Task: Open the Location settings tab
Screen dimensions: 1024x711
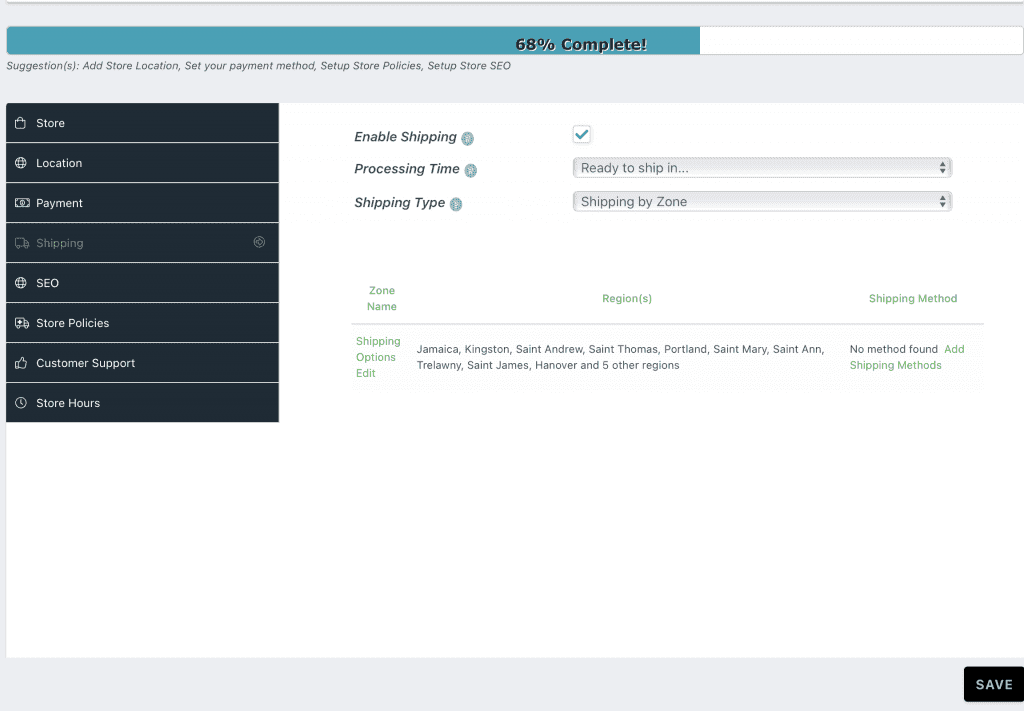Action: (x=142, y=163)
